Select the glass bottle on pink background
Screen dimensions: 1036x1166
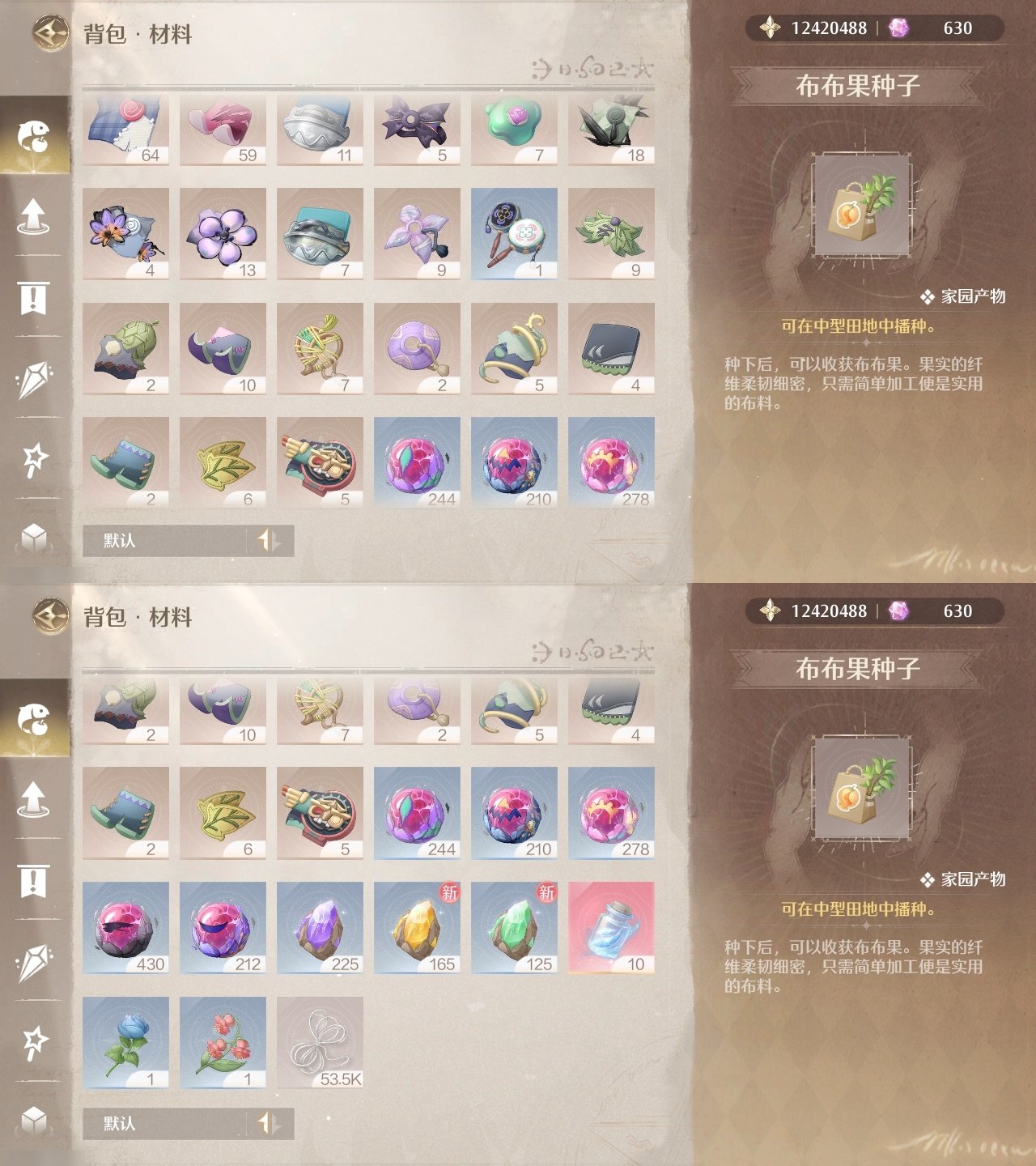(x=611, y=928)
